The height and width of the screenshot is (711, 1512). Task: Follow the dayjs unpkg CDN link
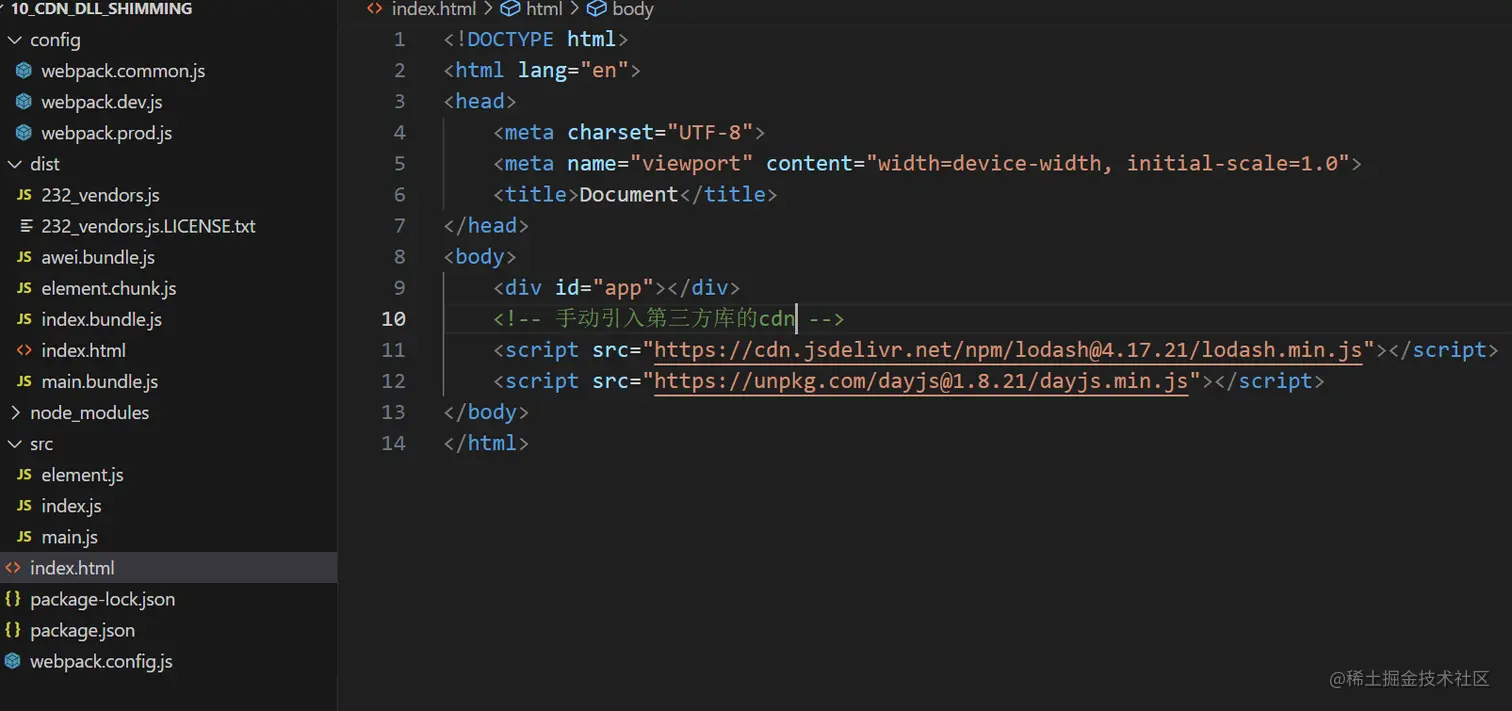[x=921, y=381]
